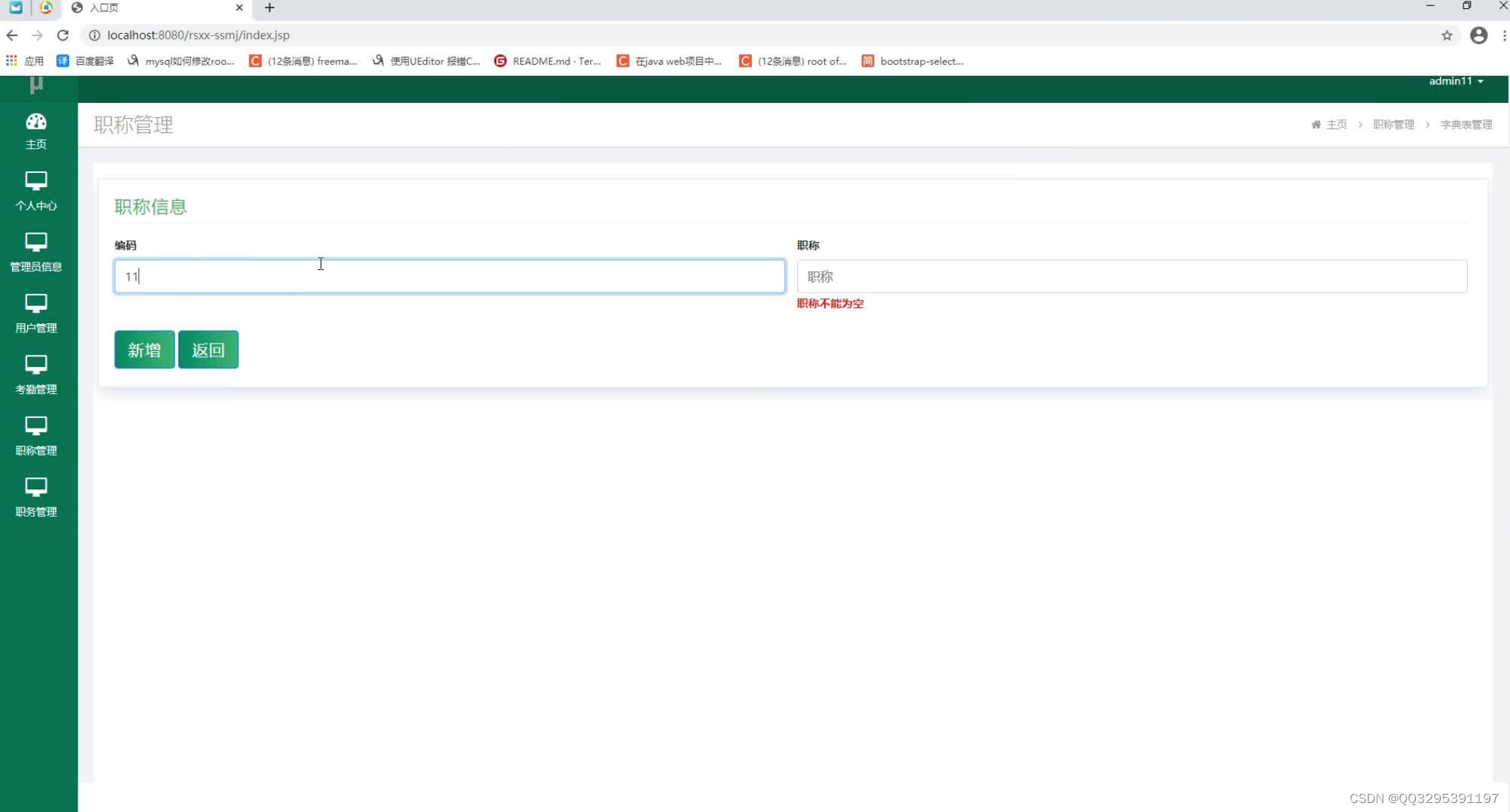The width and height of the screenshot is (1510, 812).
Task: Click the μ logo at sidebar top
Action: [36, 85]
